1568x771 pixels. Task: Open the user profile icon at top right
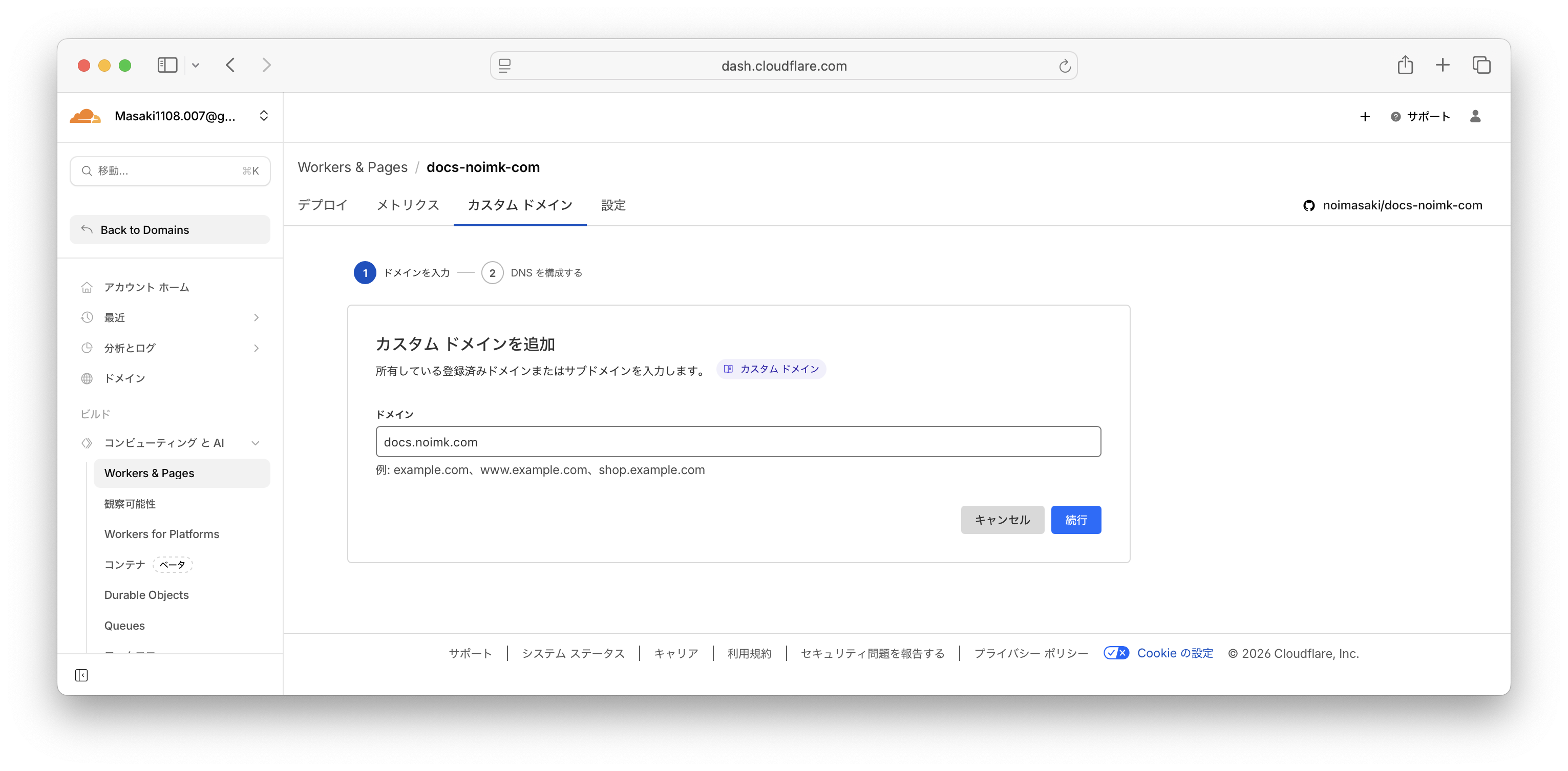pyautogui.click(x=1475, y=117)
